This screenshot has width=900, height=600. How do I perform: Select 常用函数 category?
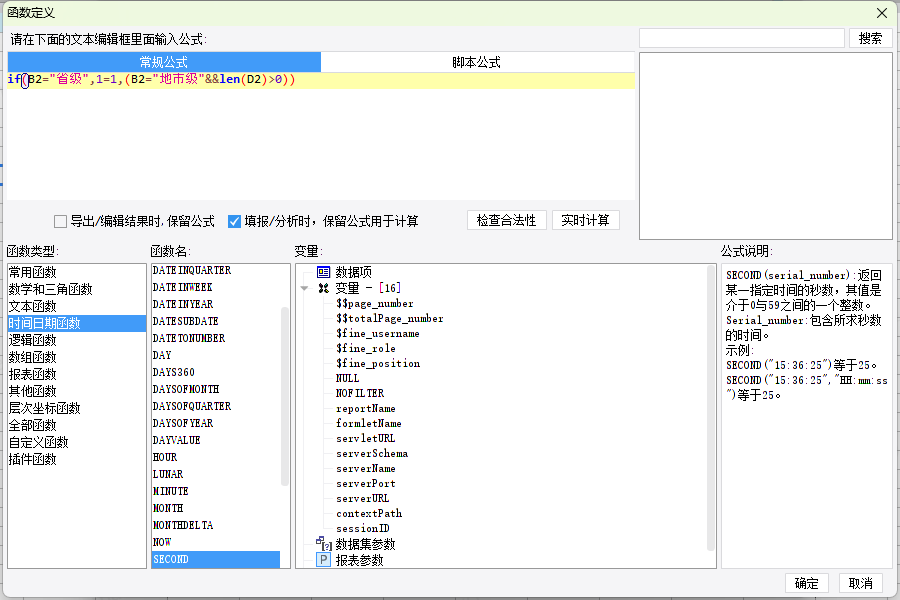point(76,272)
